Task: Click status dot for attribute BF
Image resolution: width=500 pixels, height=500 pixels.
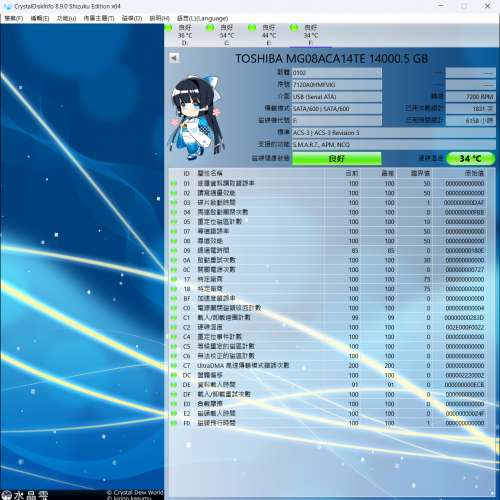Action: click(x=174, y=298)
